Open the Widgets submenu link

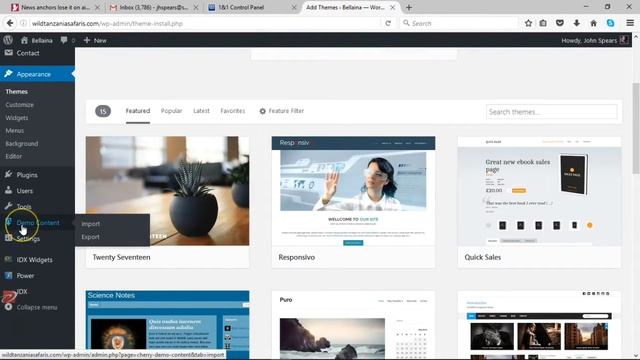click(17, 118)
